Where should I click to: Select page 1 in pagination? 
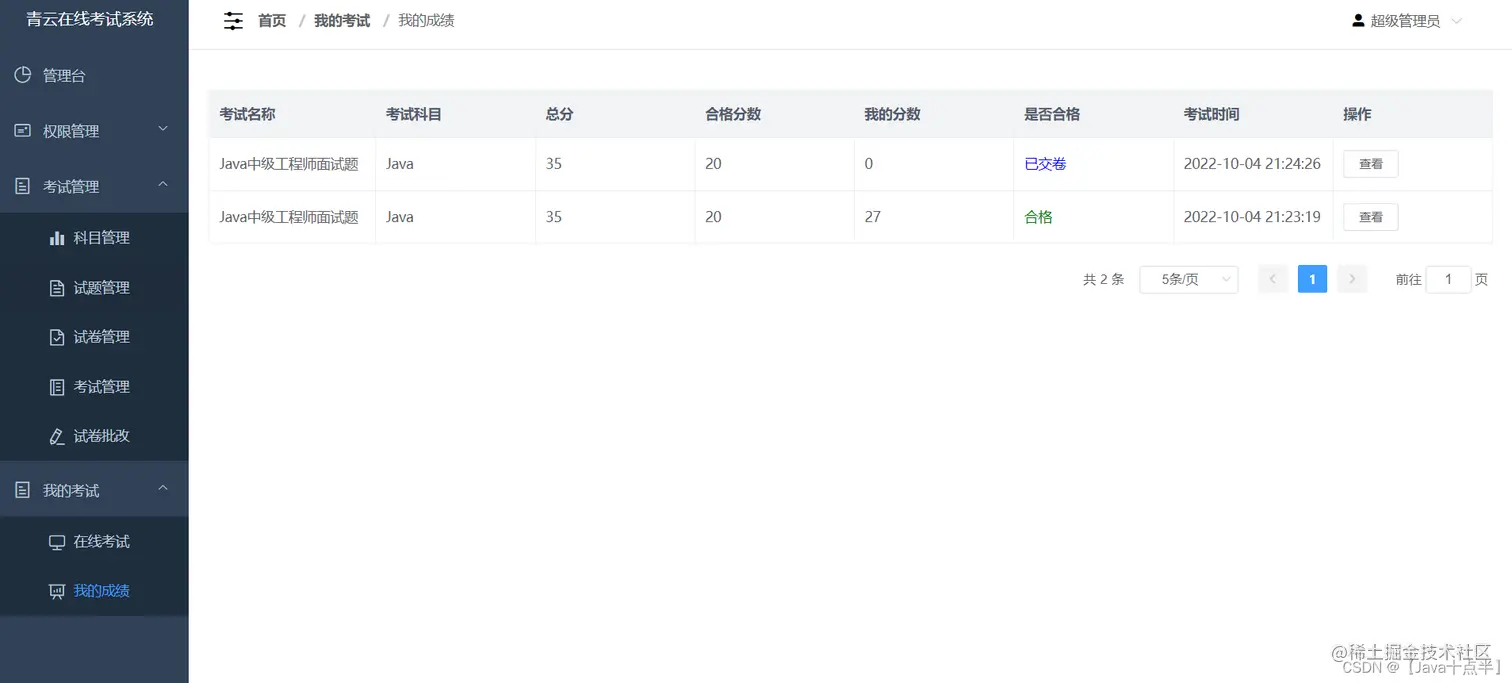coord(1312,280)
